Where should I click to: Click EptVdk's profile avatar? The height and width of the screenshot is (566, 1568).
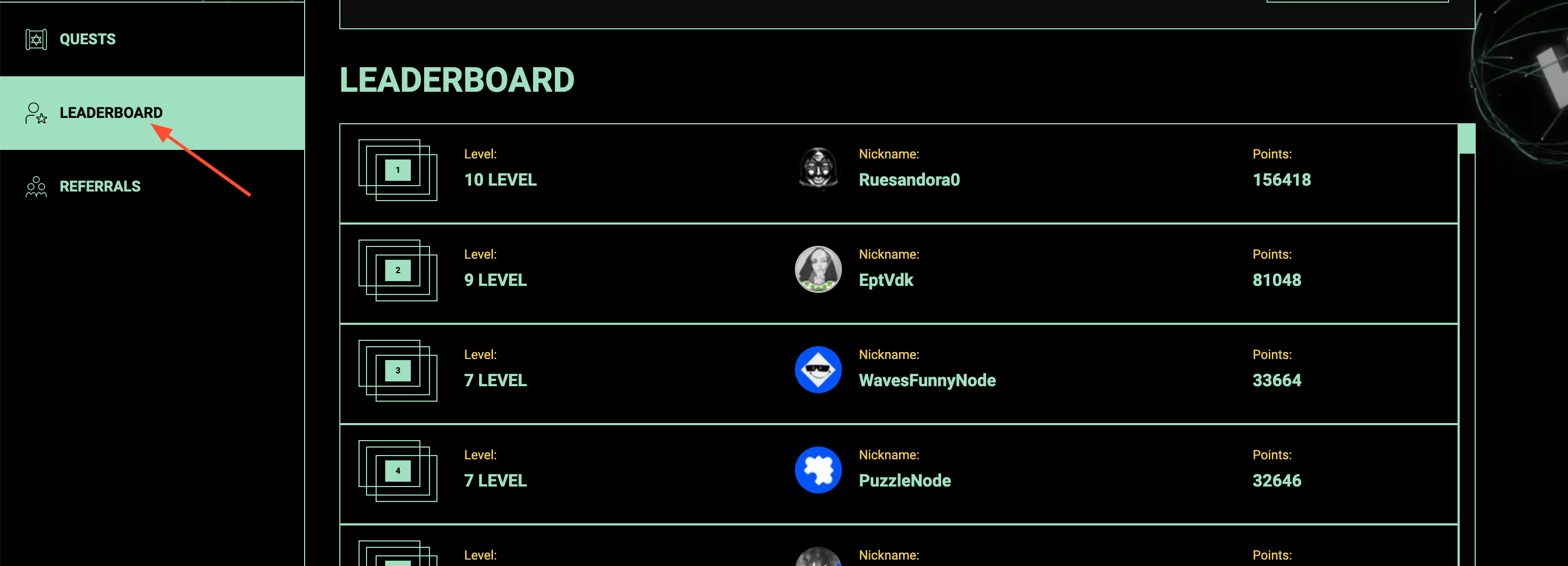click(x=818, y=269)
